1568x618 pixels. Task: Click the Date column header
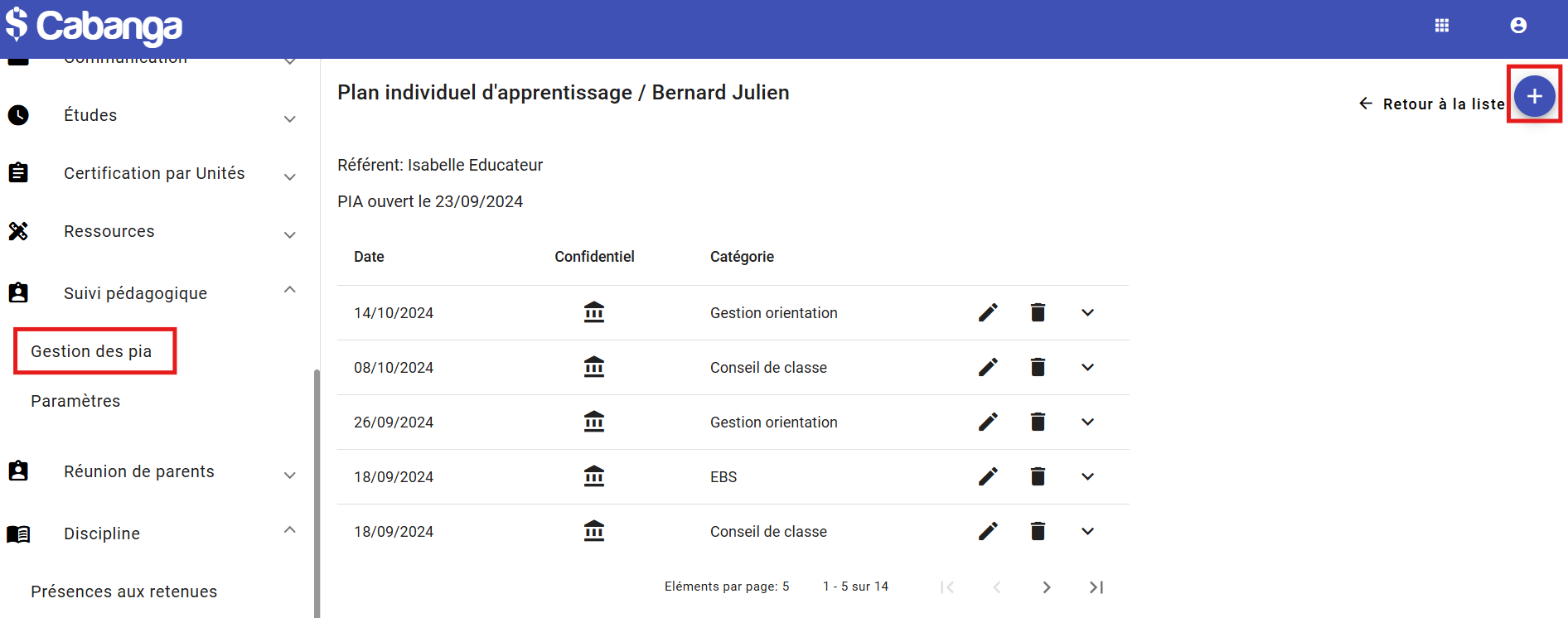[x=369, y=257]
